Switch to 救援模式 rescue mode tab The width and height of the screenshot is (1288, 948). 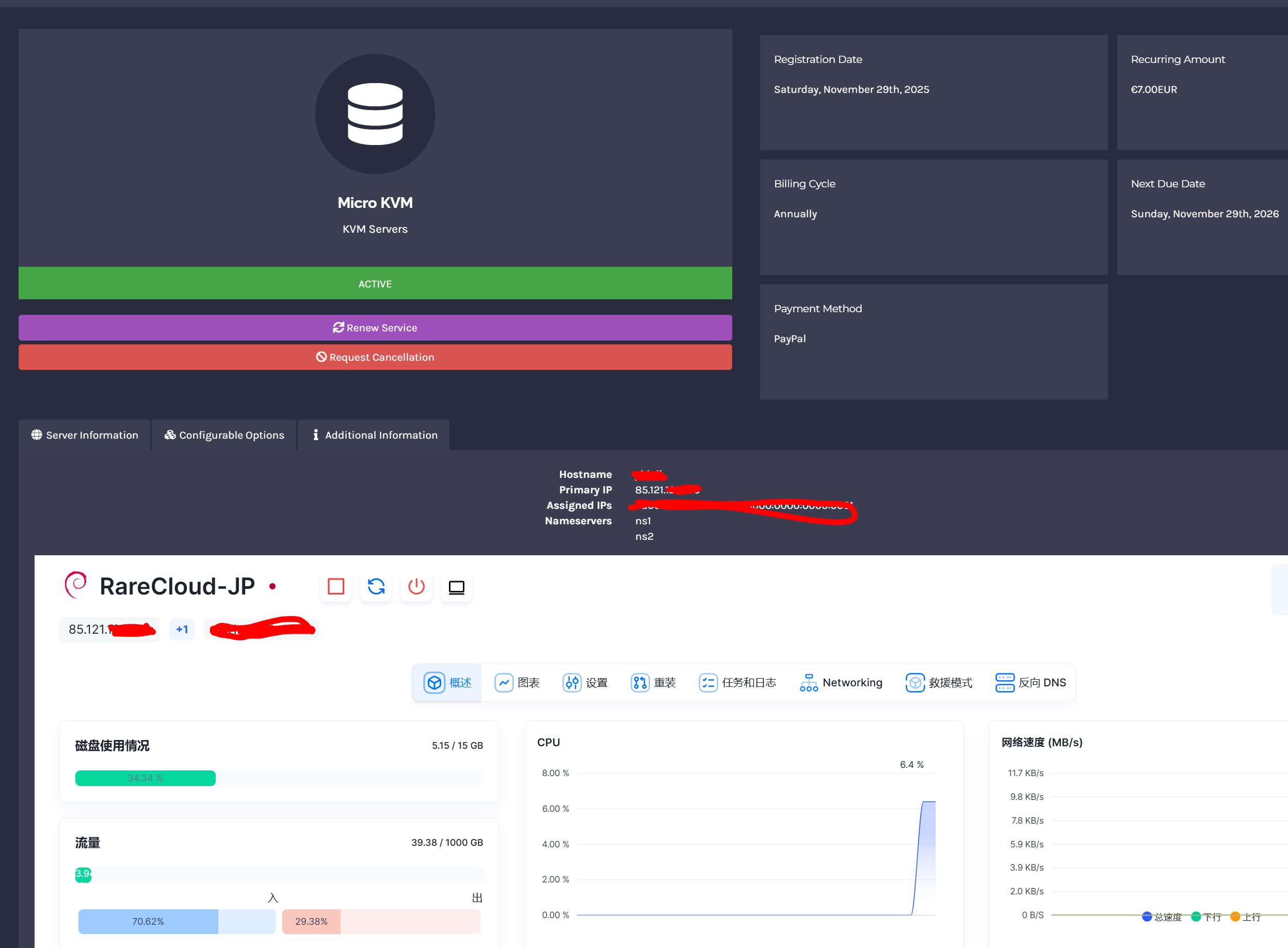click(939, 682)
